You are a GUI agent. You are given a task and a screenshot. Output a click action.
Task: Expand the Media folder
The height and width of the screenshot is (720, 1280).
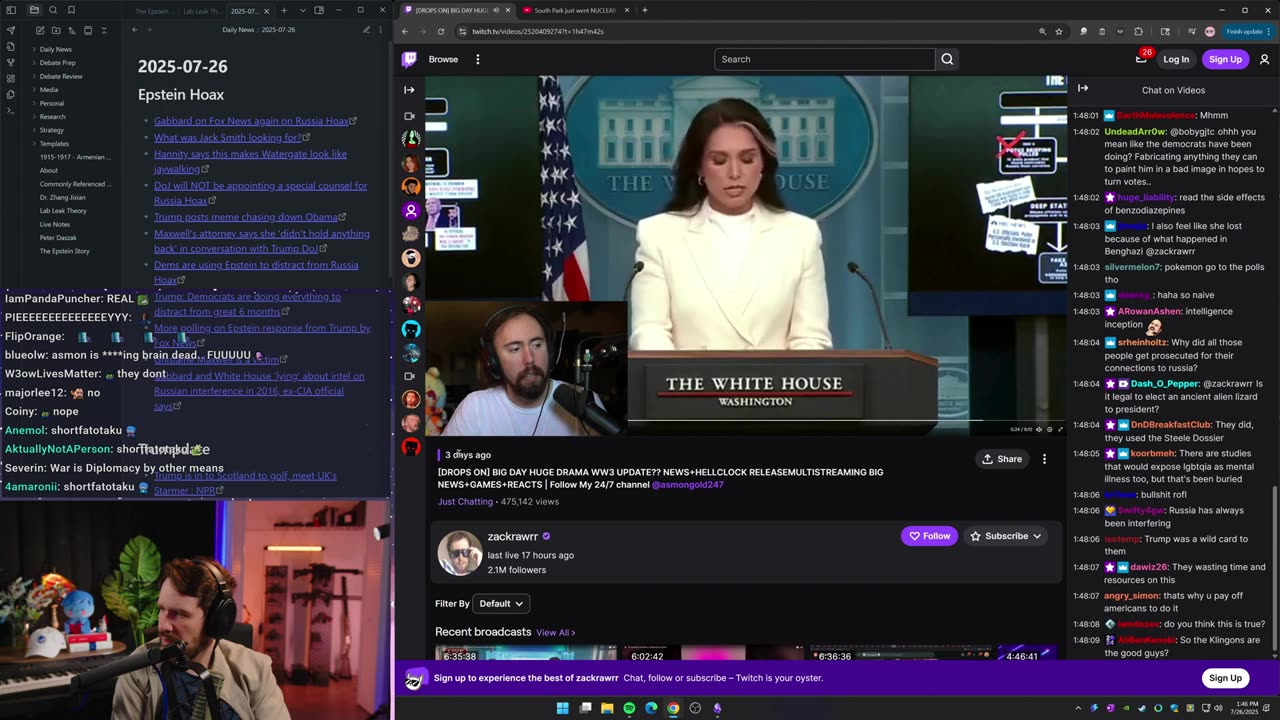49,90
